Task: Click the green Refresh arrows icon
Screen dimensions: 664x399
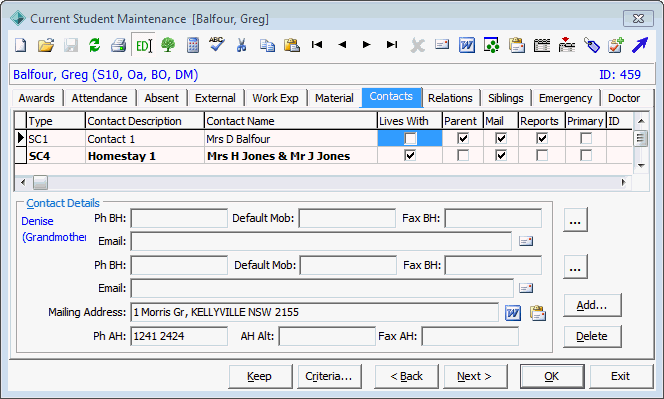Action: click(94, 45)
